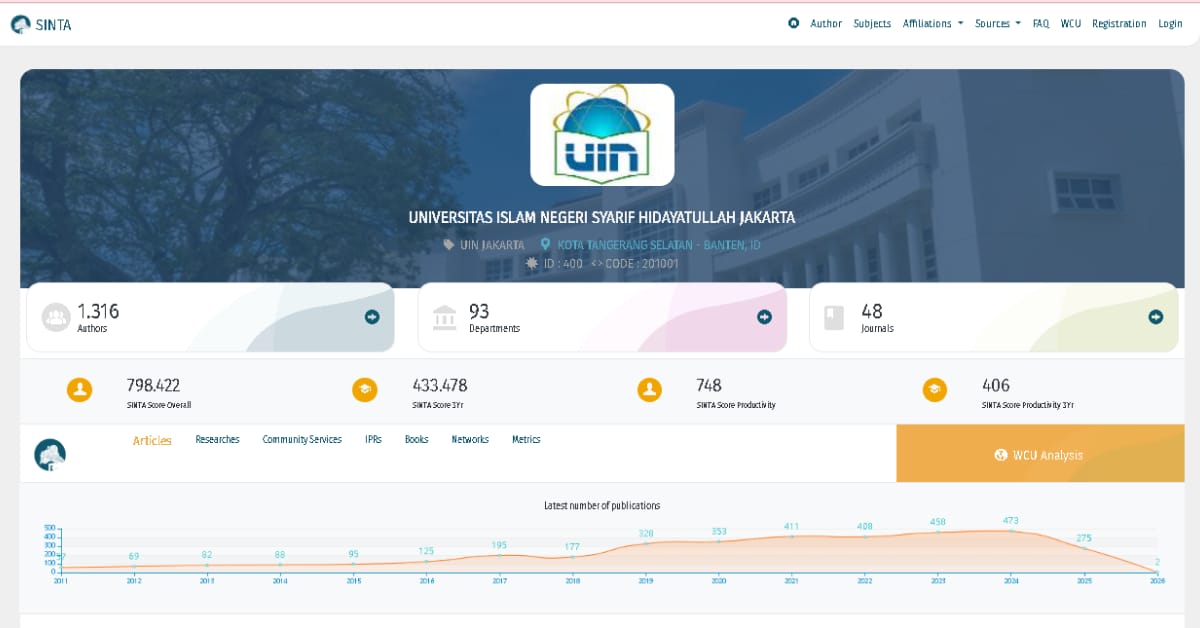Image resolution: width=1200 pixels, height=628 pixels.
Task: Open the WCU Analysis panel
Action: click(1040, 454)
